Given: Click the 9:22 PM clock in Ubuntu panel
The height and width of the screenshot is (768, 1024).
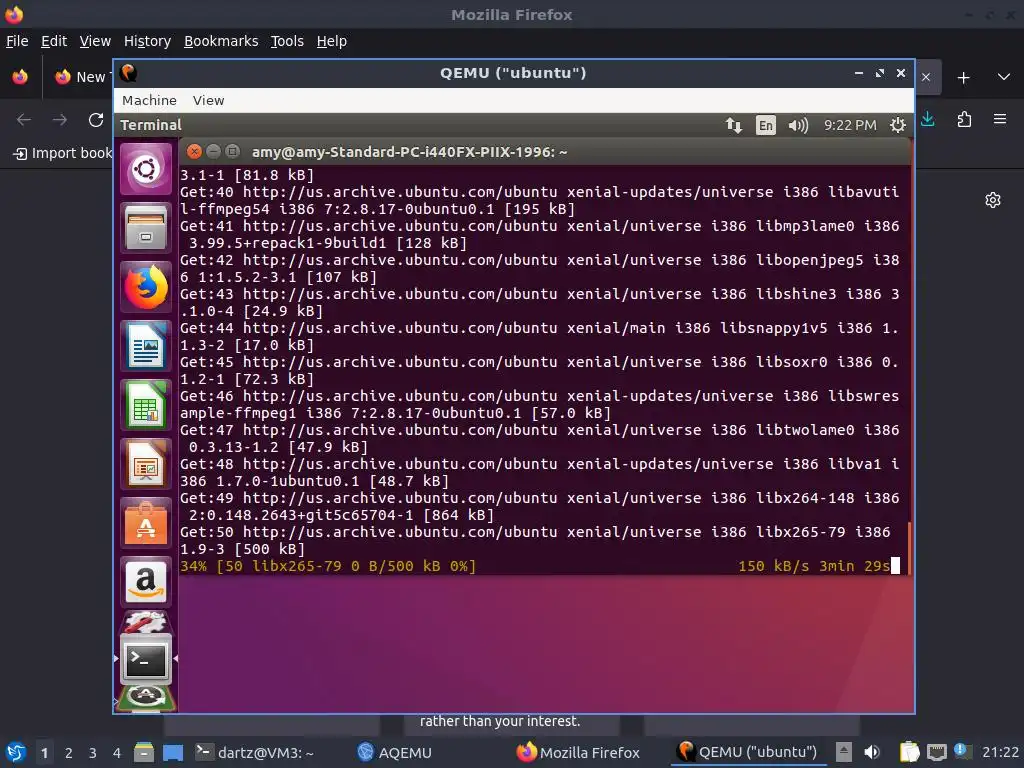Looking at the screenshot, I should coord(850,125).
